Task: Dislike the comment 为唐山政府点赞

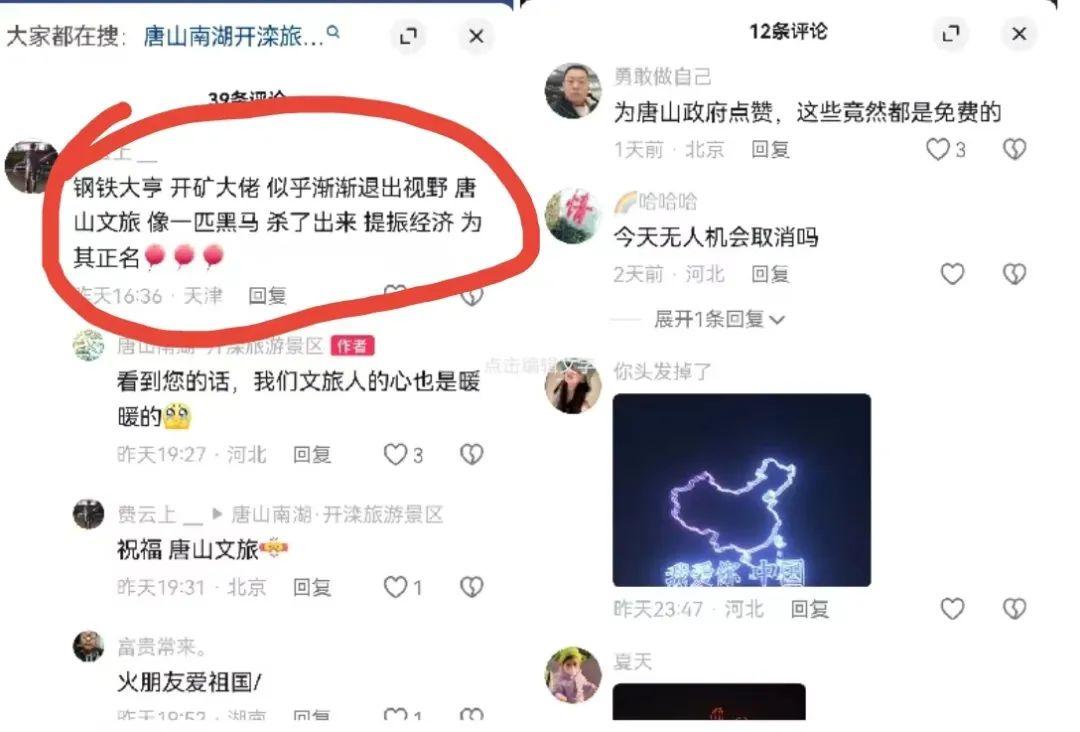Action: pos(1014,149)
